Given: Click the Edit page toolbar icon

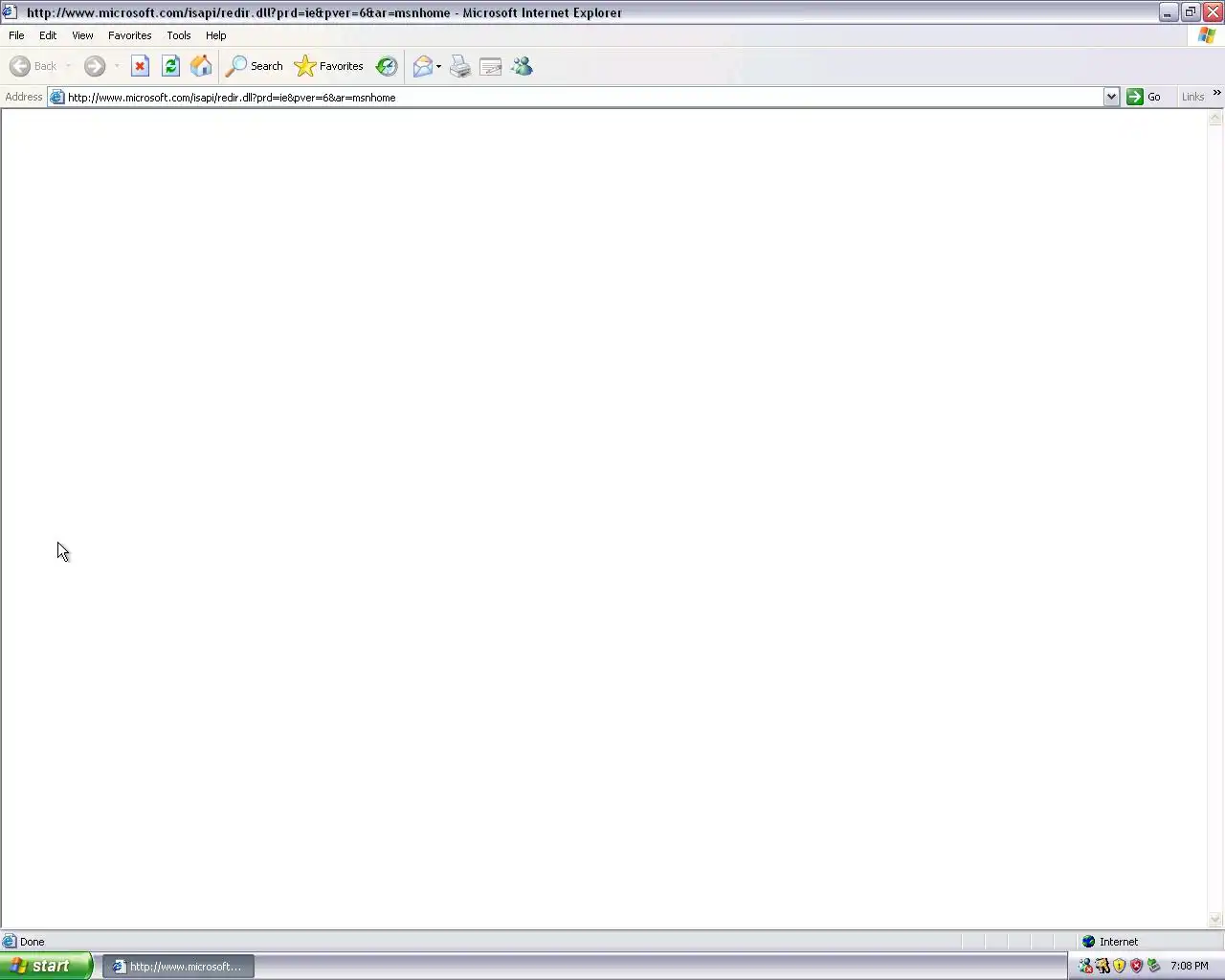Looking at the screenshot, I should (491, 66).
